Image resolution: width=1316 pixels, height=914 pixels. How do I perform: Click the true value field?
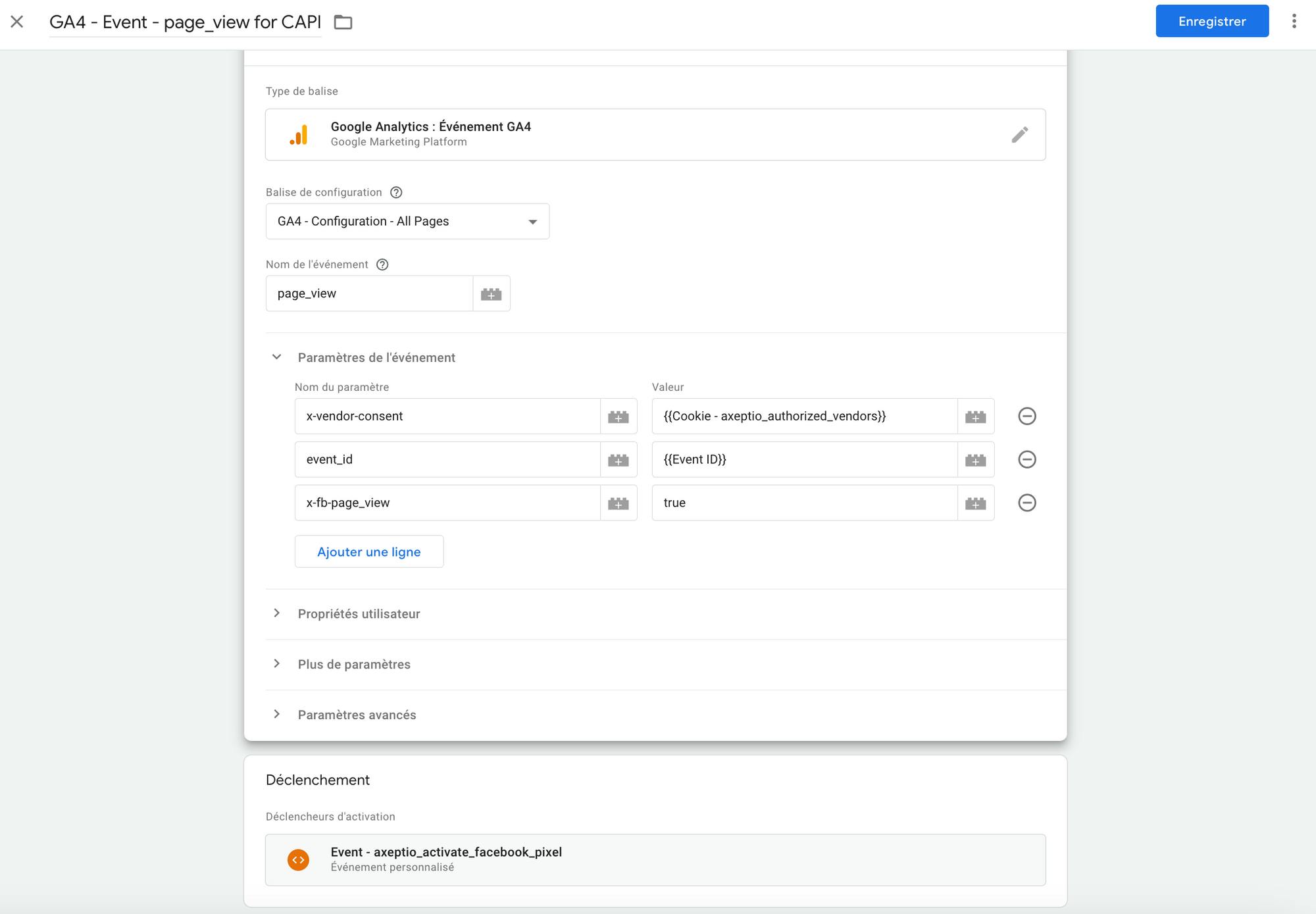[x=805, y=503]
